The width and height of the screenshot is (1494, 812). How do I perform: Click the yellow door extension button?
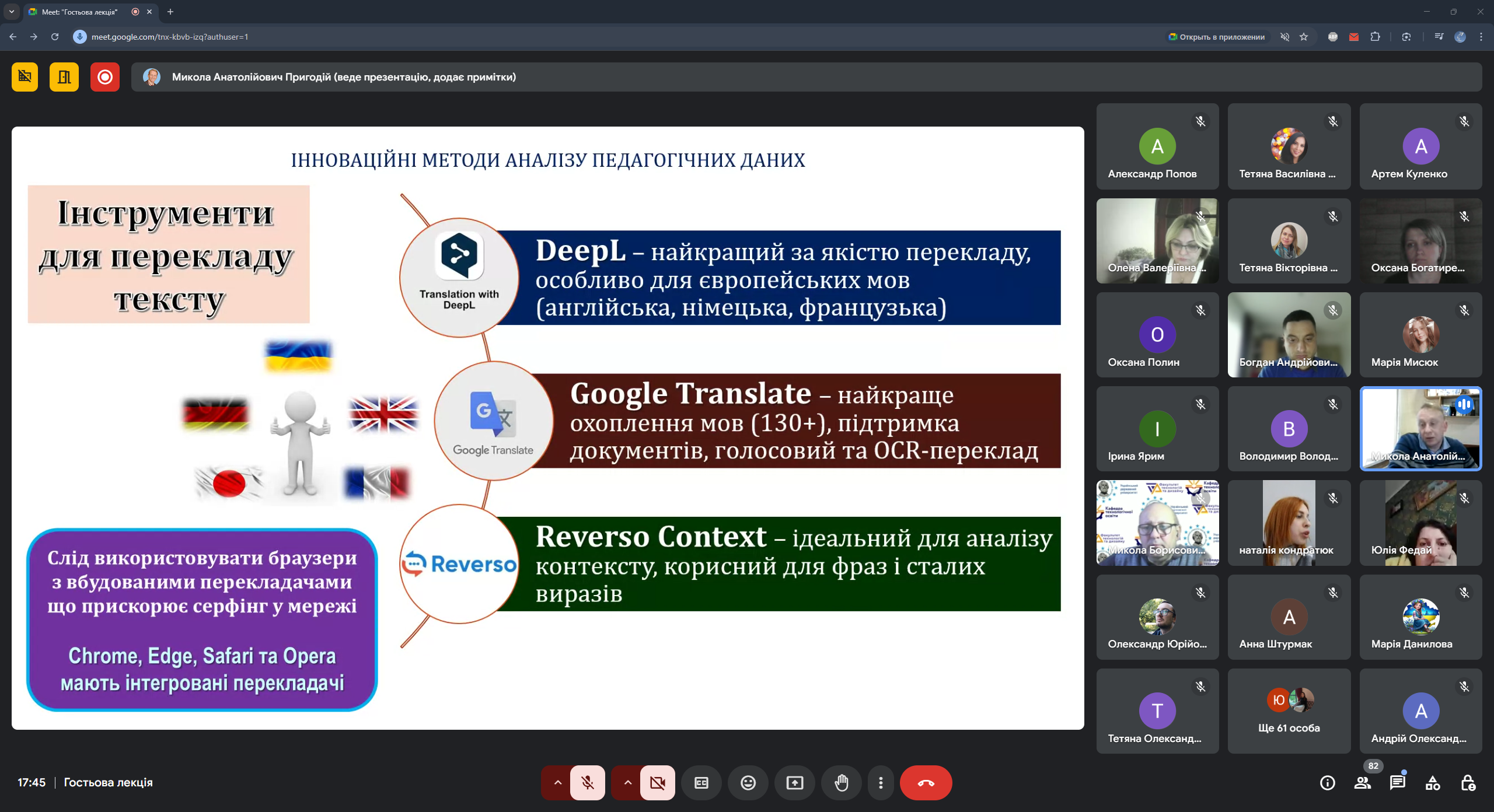[64, 76]
